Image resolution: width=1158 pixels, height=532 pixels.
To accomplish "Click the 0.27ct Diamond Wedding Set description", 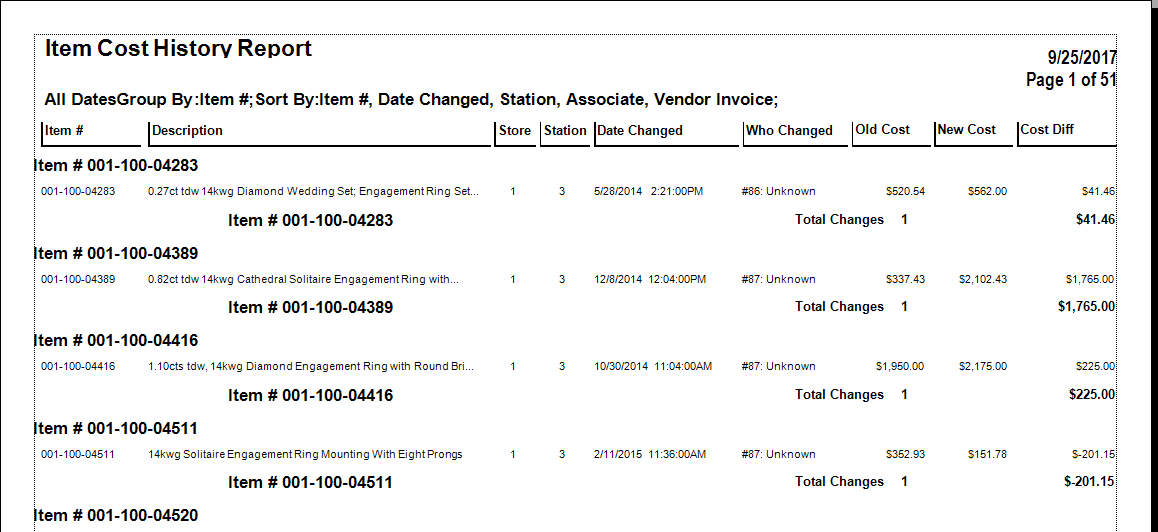I will 313,191.
